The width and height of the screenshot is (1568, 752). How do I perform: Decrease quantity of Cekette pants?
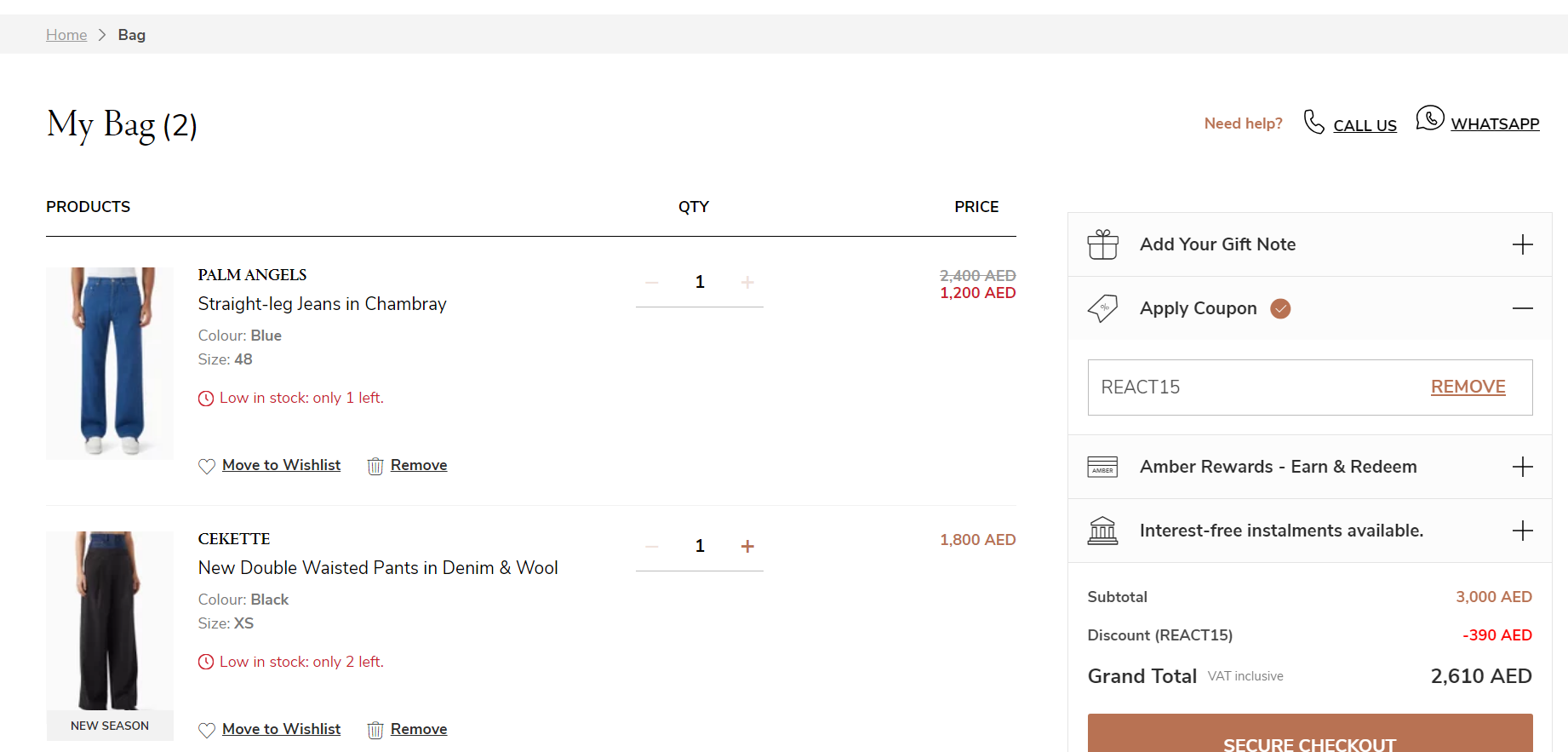click(x=652, y=546)
